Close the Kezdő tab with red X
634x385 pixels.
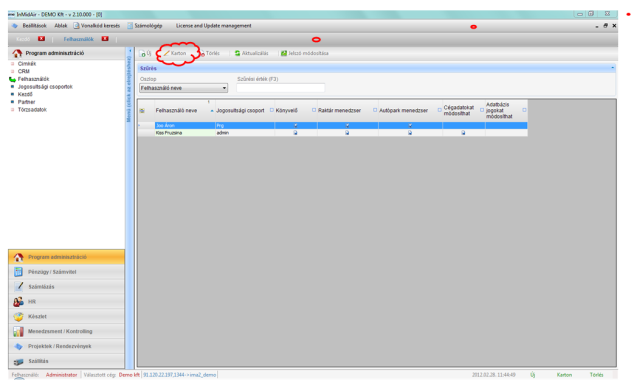(41, 39)
